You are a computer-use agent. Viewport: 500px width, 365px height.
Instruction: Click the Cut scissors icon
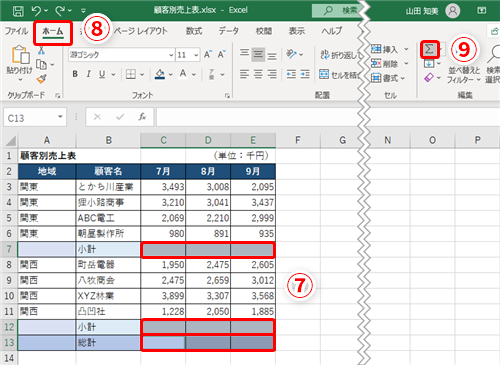pyautogui.click(x=41, y=50)
